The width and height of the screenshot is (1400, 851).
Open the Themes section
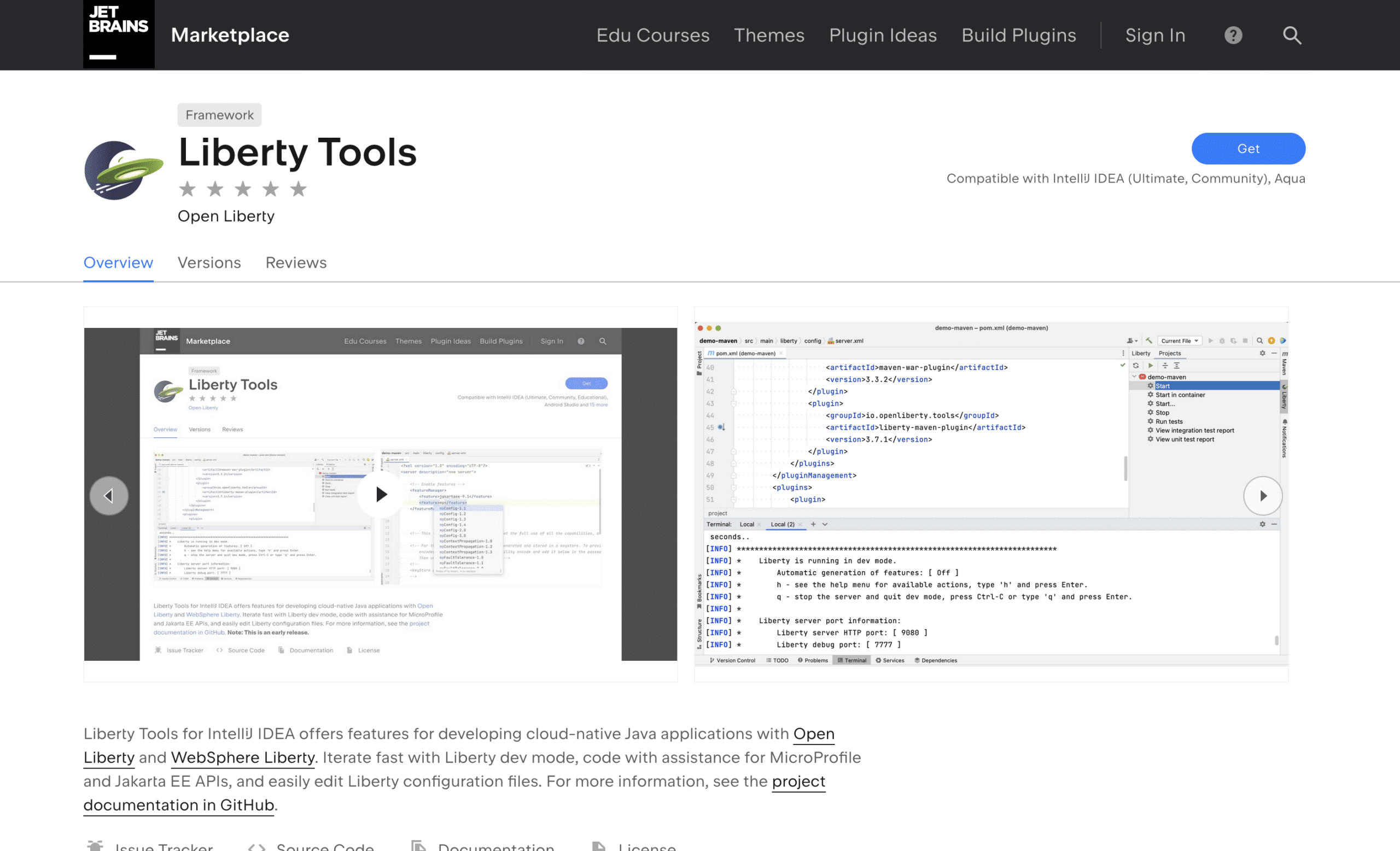[769, 35]
